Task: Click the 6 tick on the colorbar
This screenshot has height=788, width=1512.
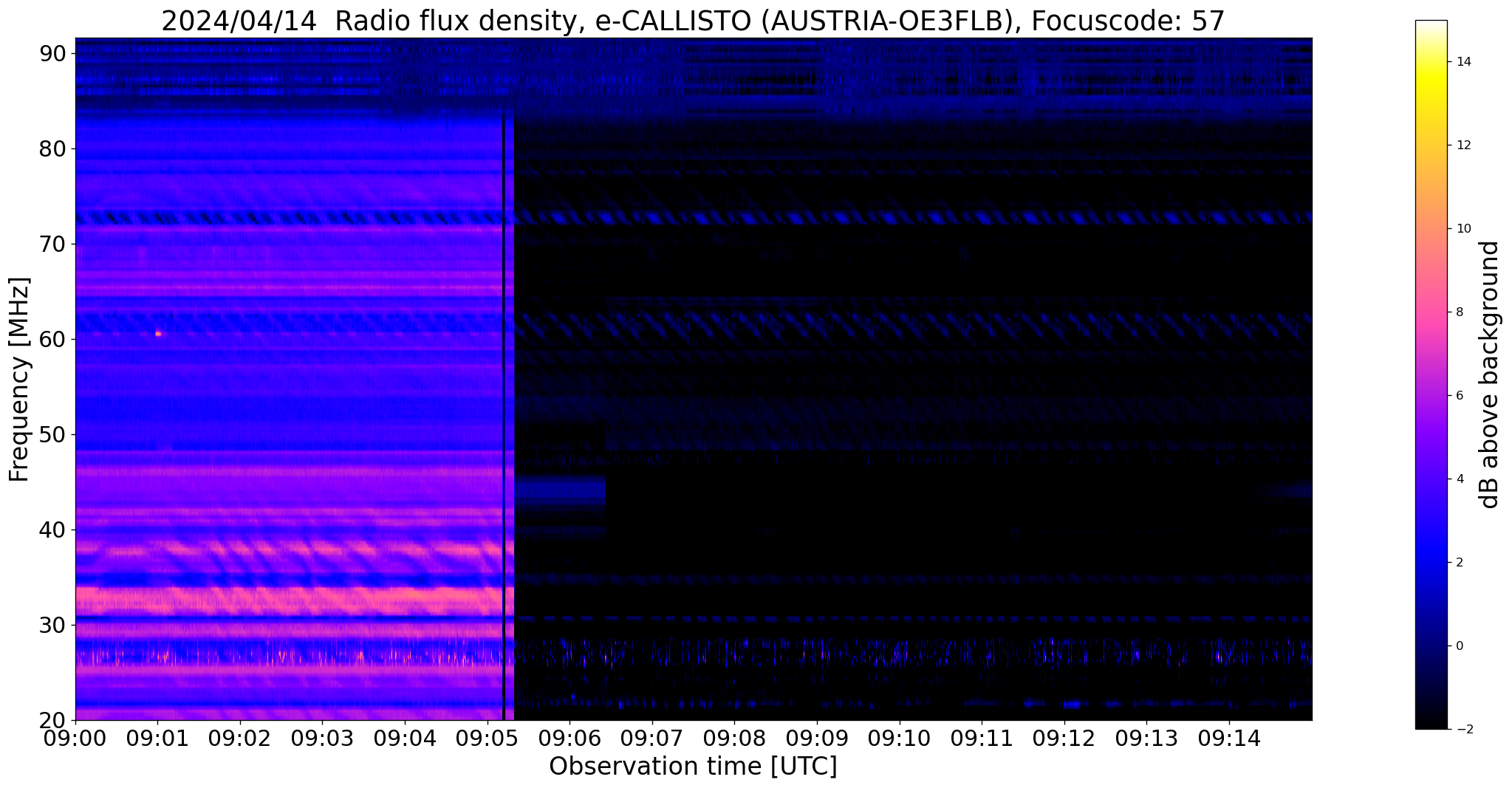Action: click(x=1459, y=396)
